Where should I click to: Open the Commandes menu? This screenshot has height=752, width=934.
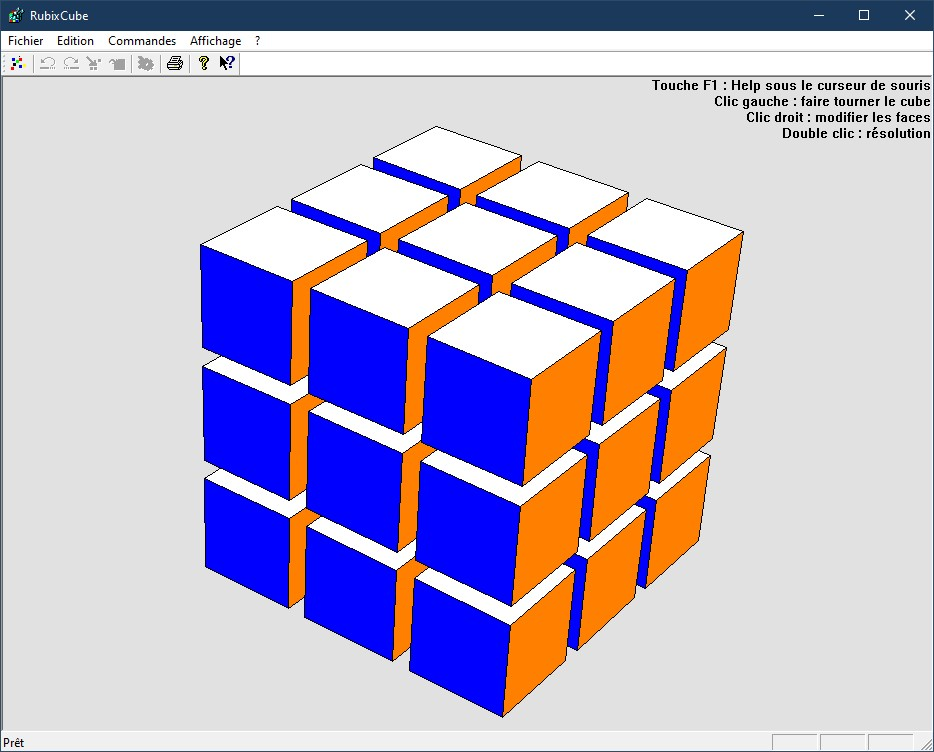[142, 41]
